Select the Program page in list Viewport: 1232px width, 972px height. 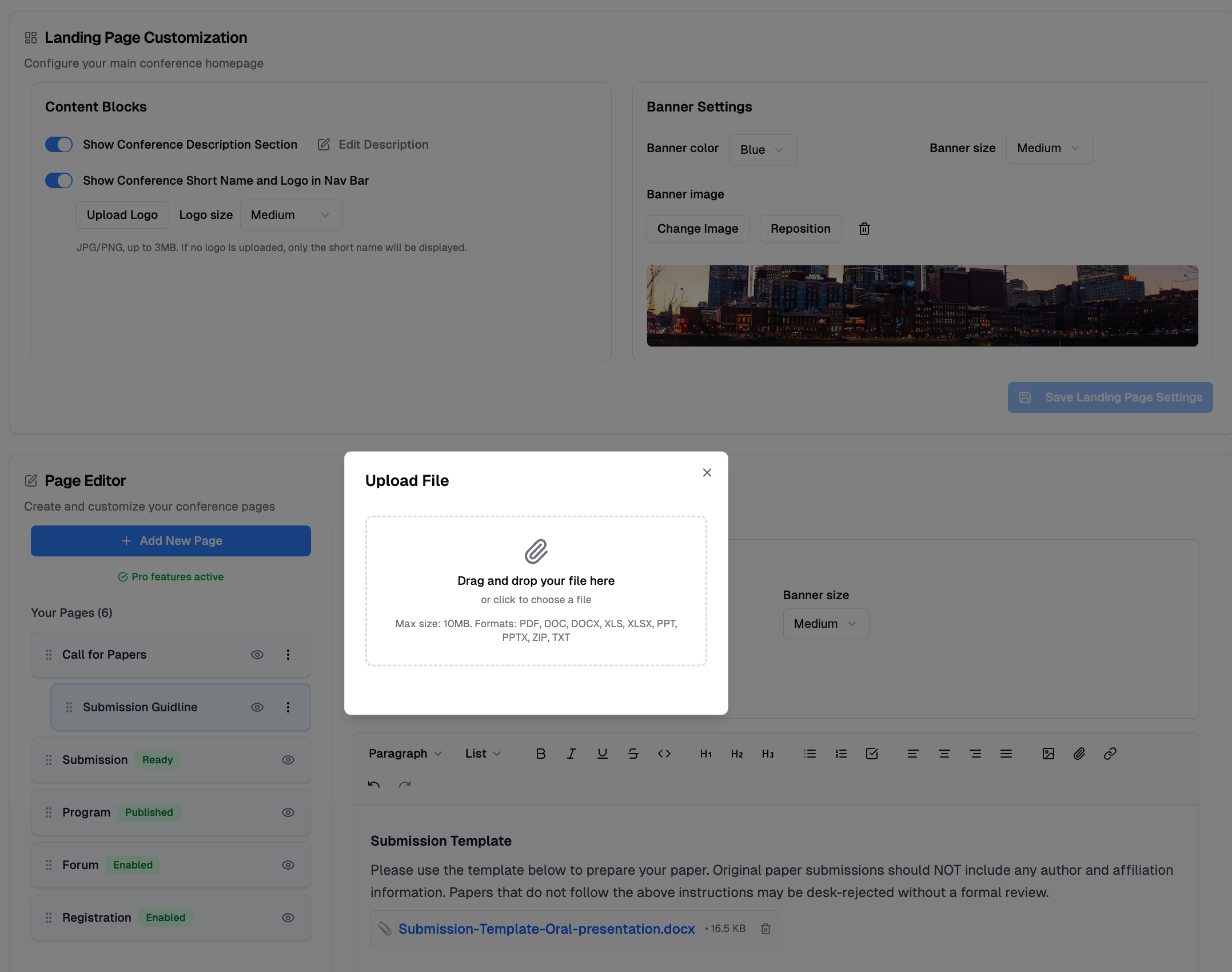tap(87, 812)
